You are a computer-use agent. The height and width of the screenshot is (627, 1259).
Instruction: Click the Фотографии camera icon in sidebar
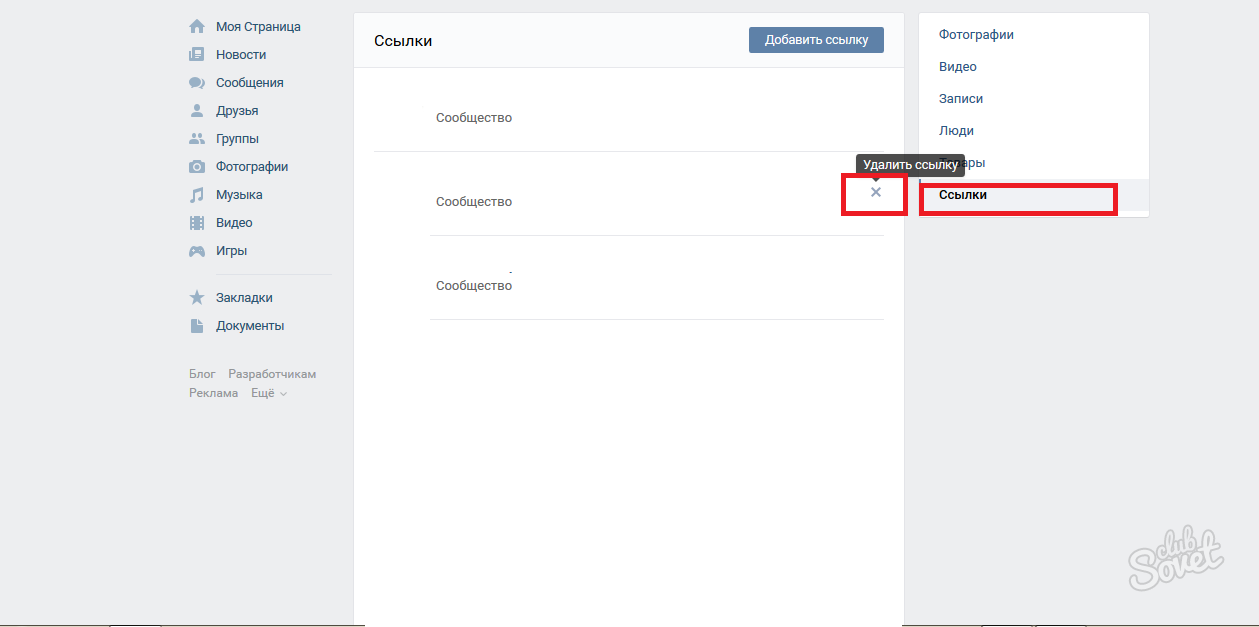coord(197,167)
